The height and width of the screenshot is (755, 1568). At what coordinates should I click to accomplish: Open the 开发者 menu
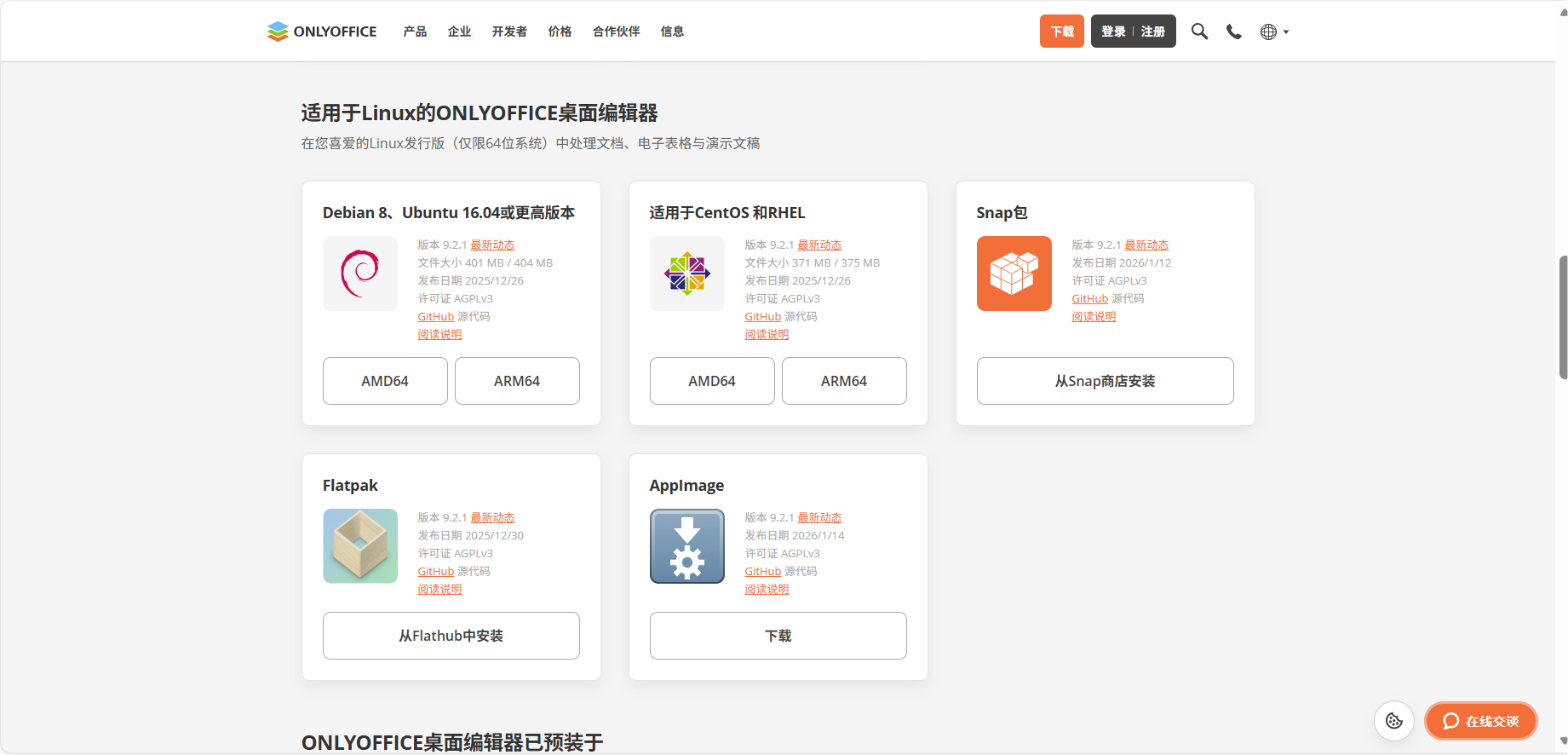coord(509,32)
